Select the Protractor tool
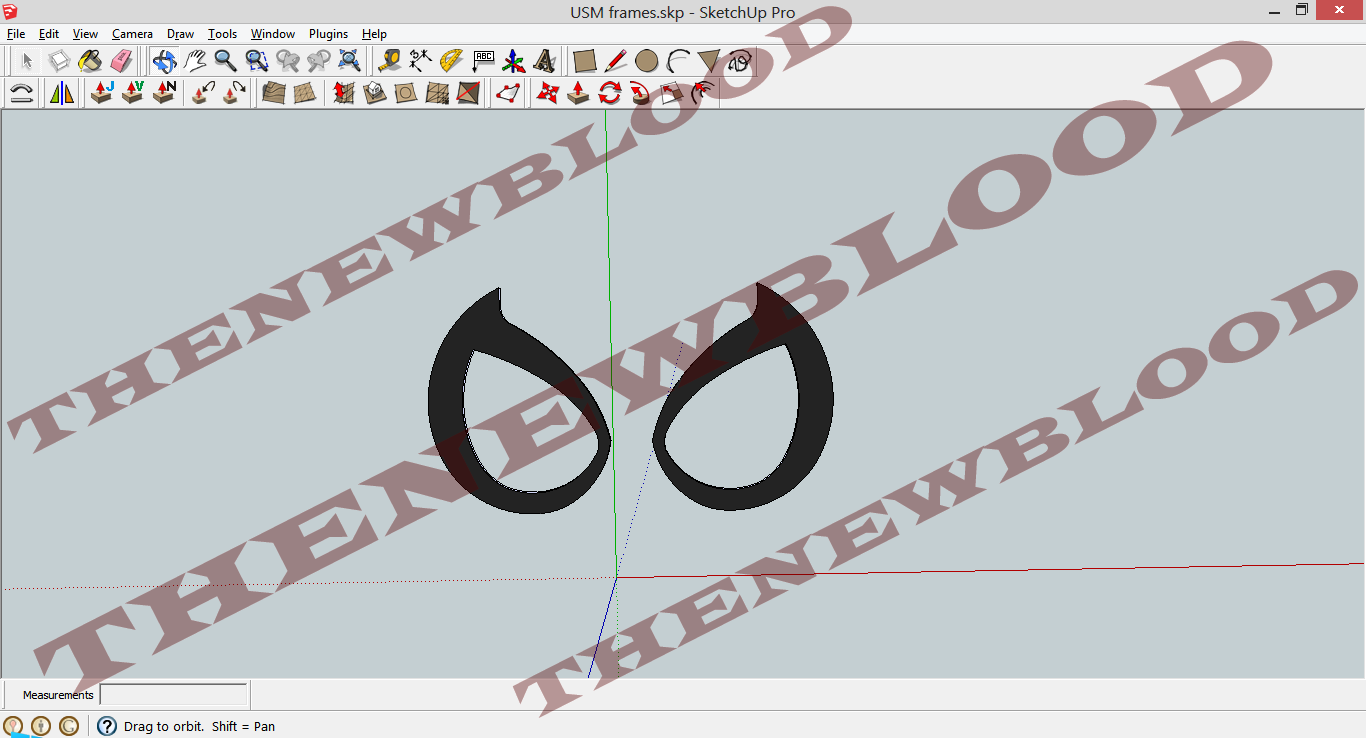The image size is (1366, 738). [452, 61]
